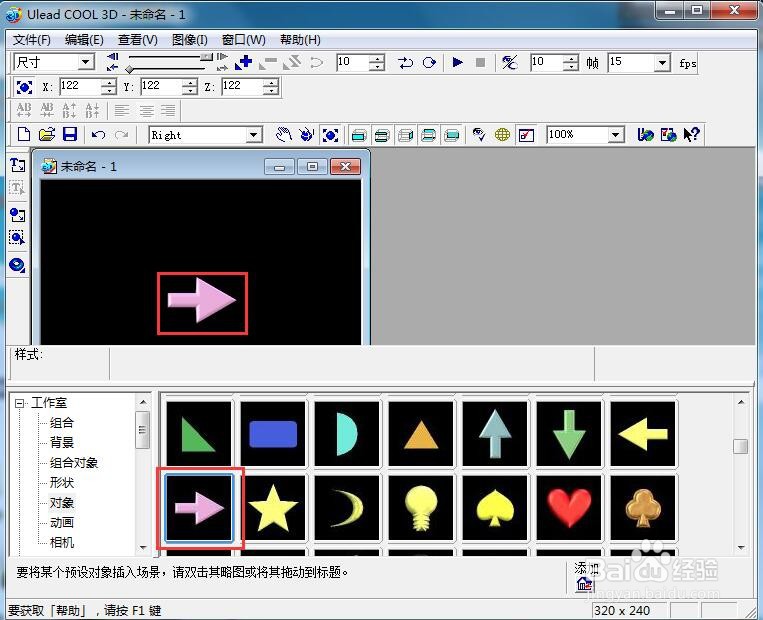Screen dimensions: 763x620
Task: Open the 文件(F) menu
Action: 32,40
